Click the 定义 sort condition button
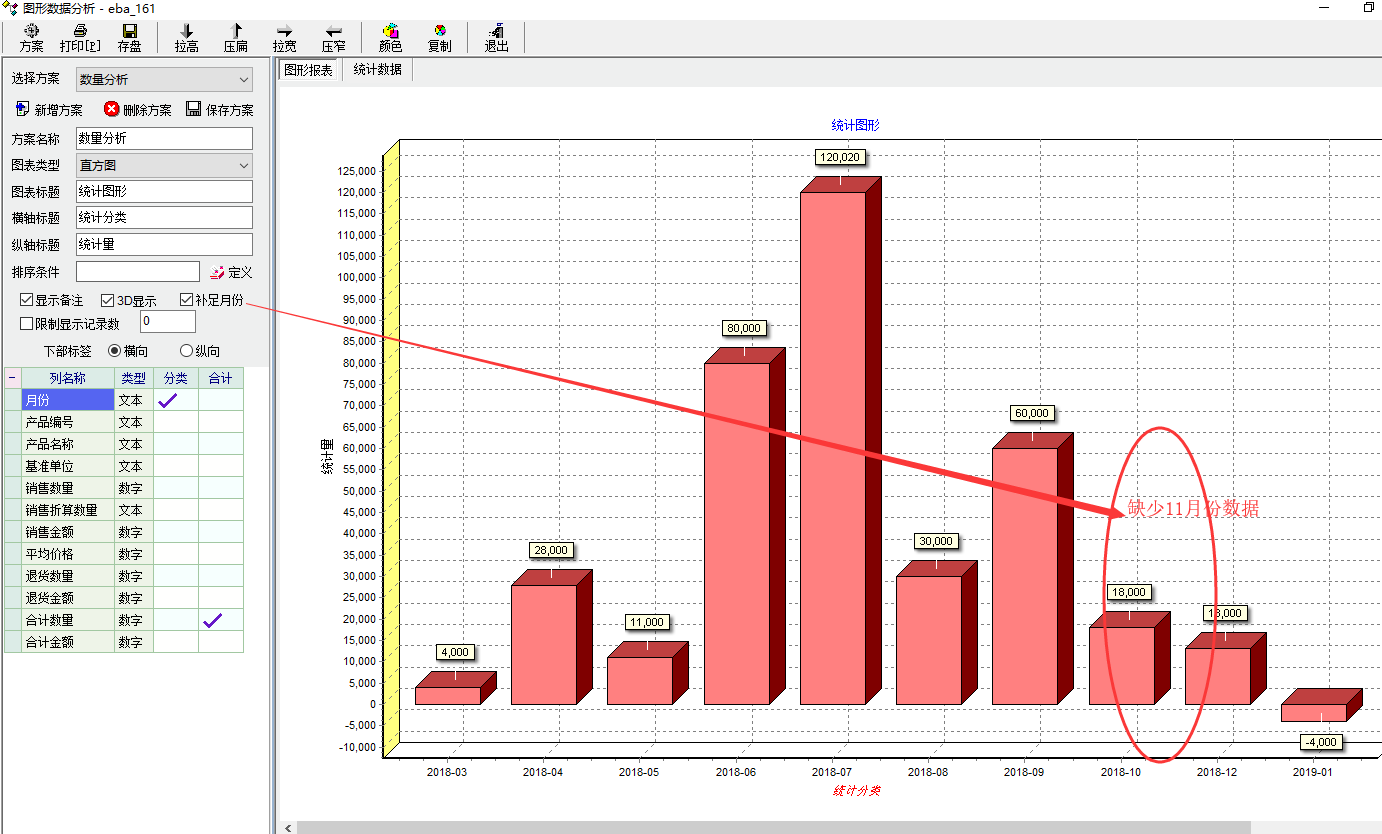 (x=231, y=272)
